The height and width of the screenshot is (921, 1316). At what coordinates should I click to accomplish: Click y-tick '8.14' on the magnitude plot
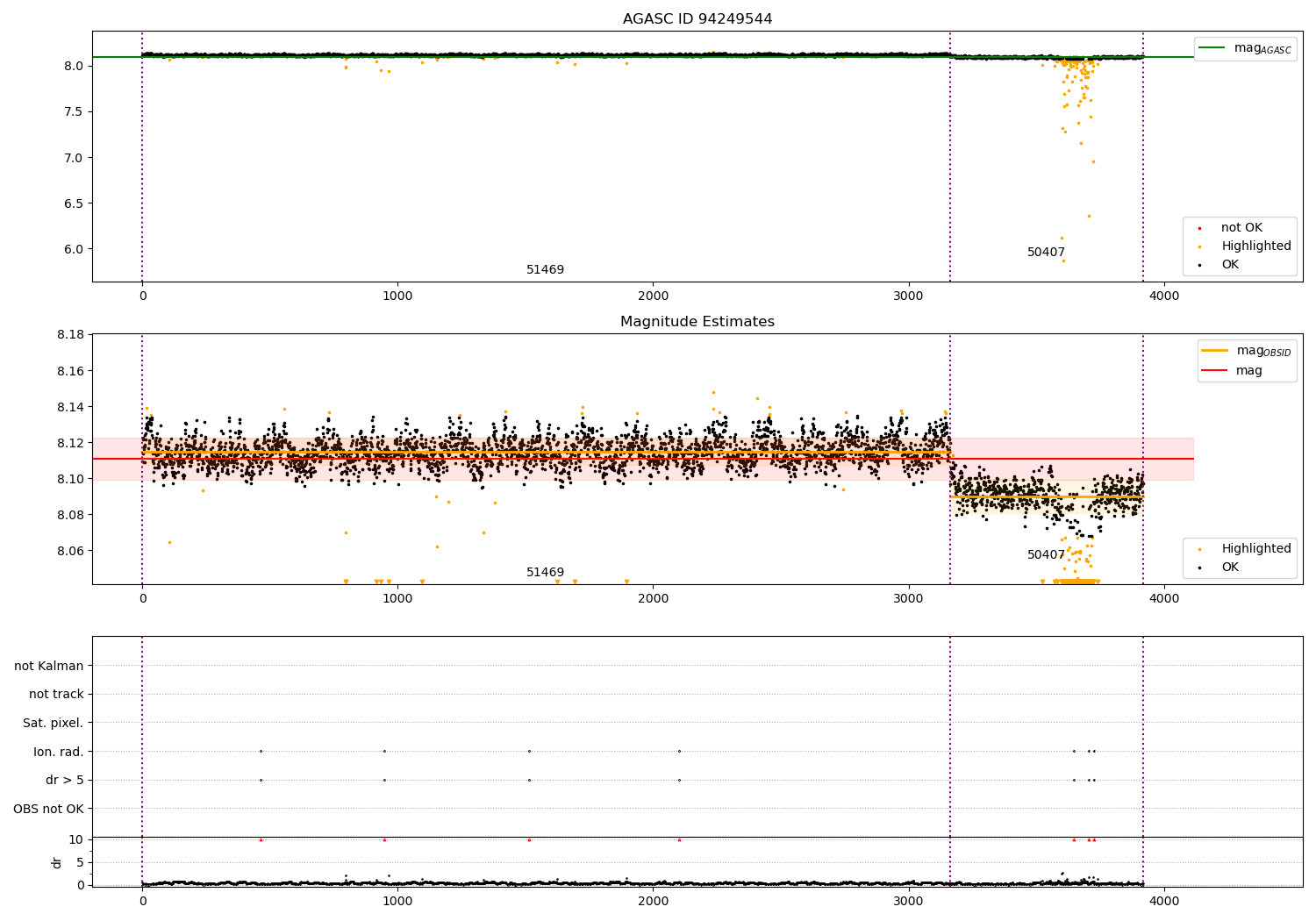point(70,407)
